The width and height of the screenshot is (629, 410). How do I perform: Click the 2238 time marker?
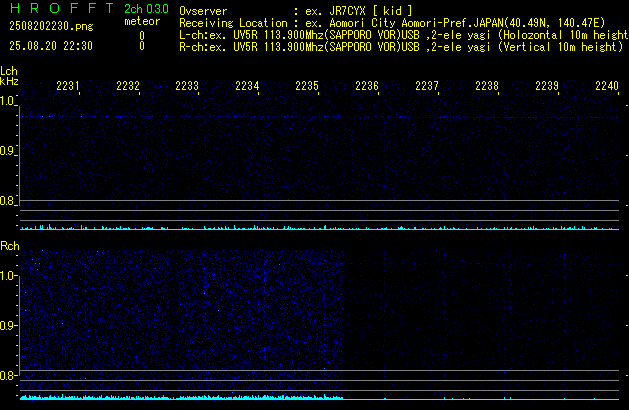[487, 86]
